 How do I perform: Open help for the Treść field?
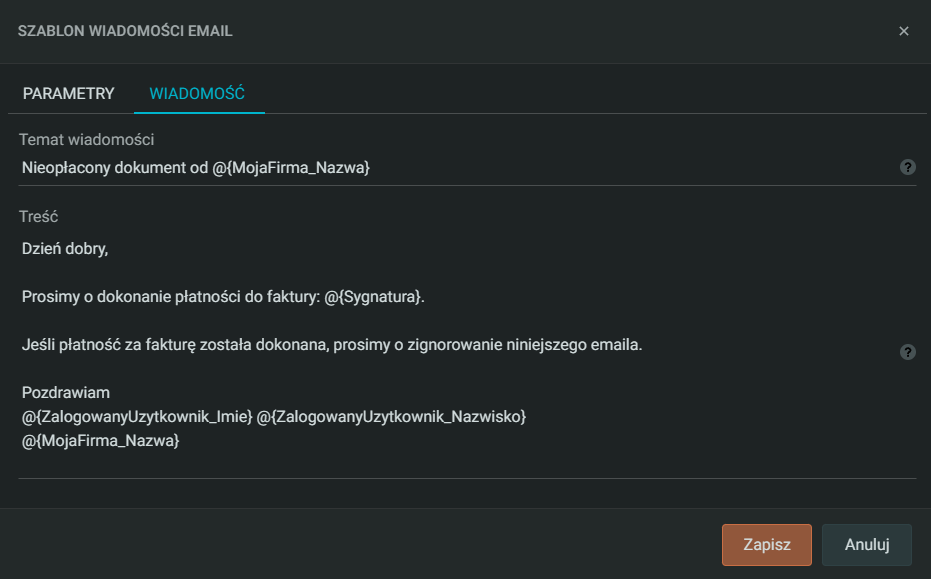[908, 352]
